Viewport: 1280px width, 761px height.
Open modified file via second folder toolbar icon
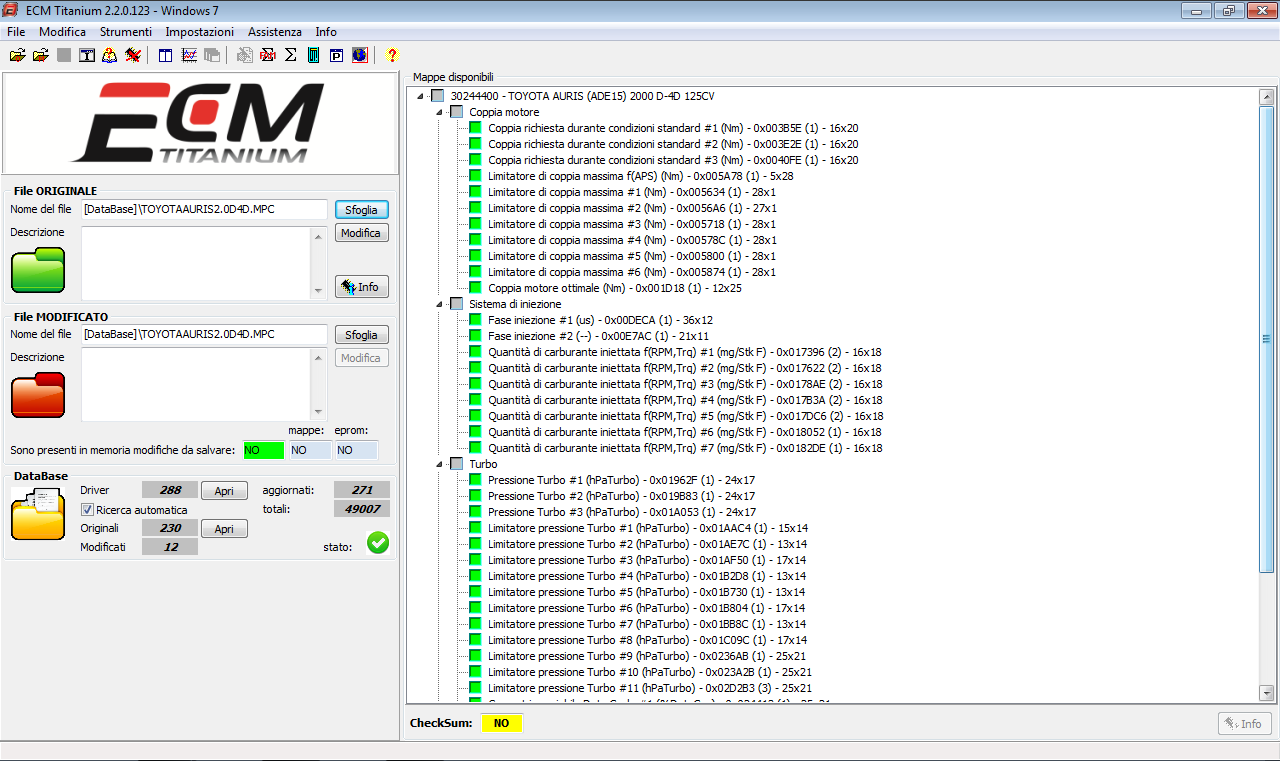click(x=41, y=55)
